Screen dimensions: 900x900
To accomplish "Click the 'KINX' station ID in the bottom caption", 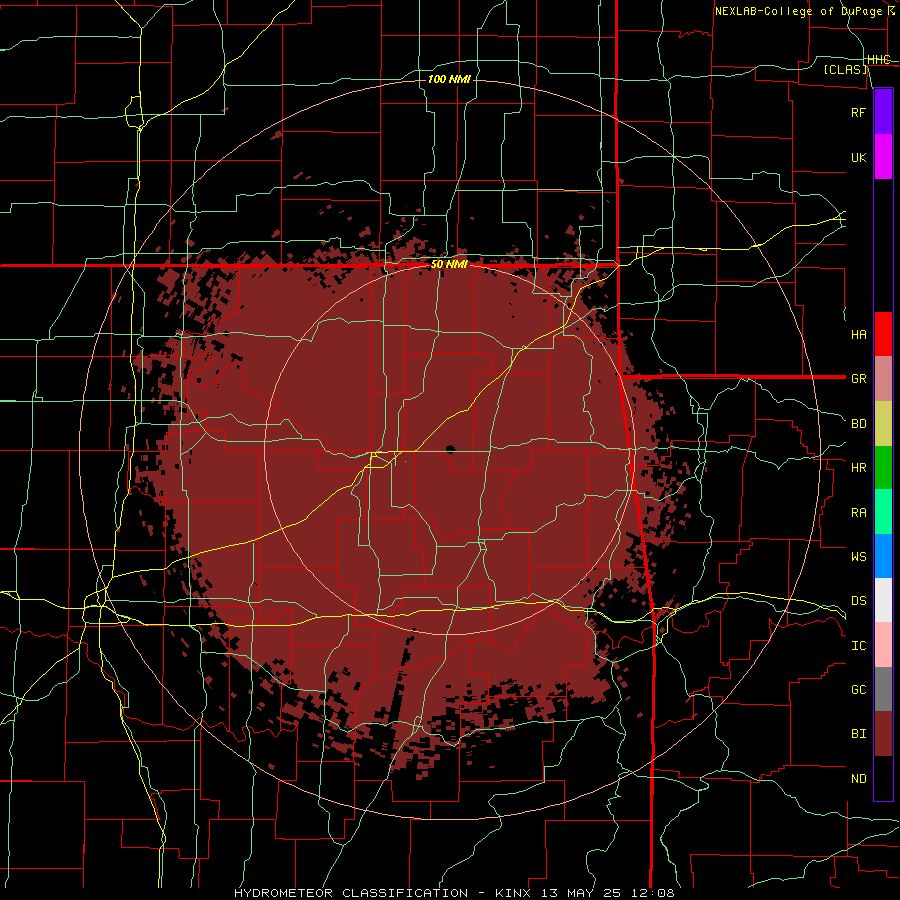I will (x=512, y=893).
